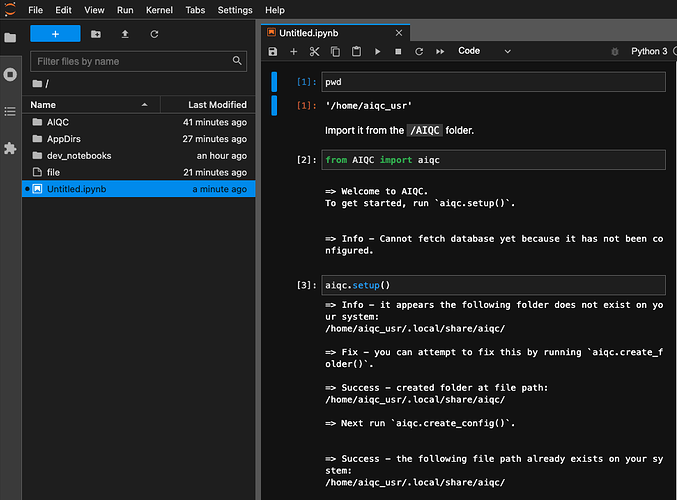The image size is (677, 500).
Task: Open the File menu
Action: 35,10
